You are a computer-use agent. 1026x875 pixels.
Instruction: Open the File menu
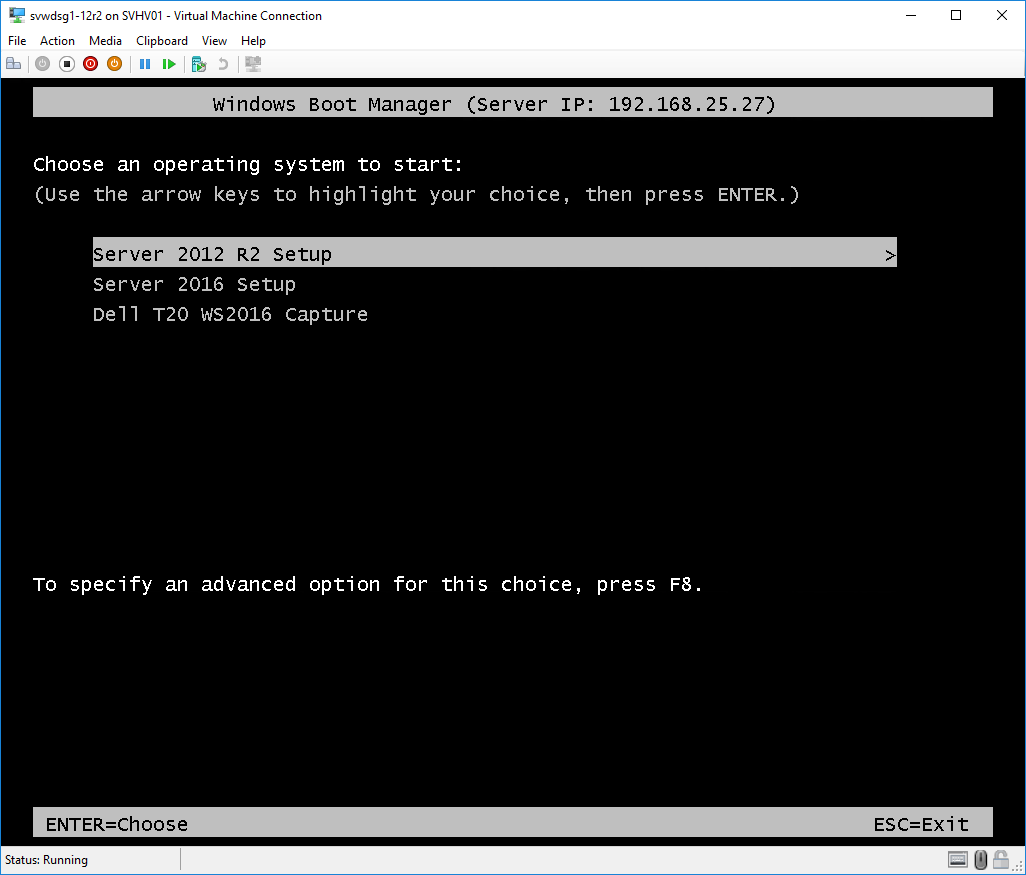(17, 41)
